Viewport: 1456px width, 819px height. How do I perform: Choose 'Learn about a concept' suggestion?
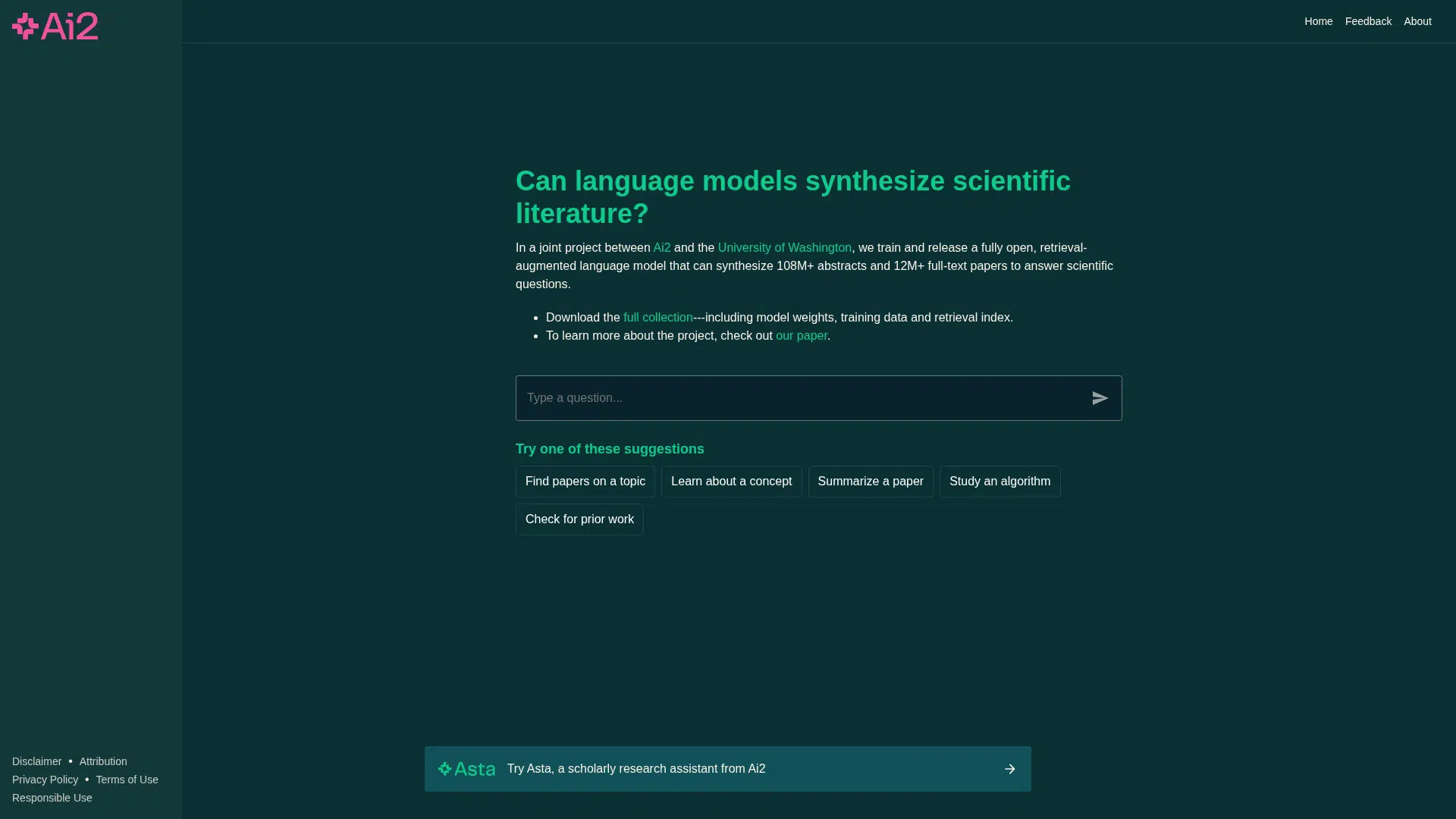731,482
